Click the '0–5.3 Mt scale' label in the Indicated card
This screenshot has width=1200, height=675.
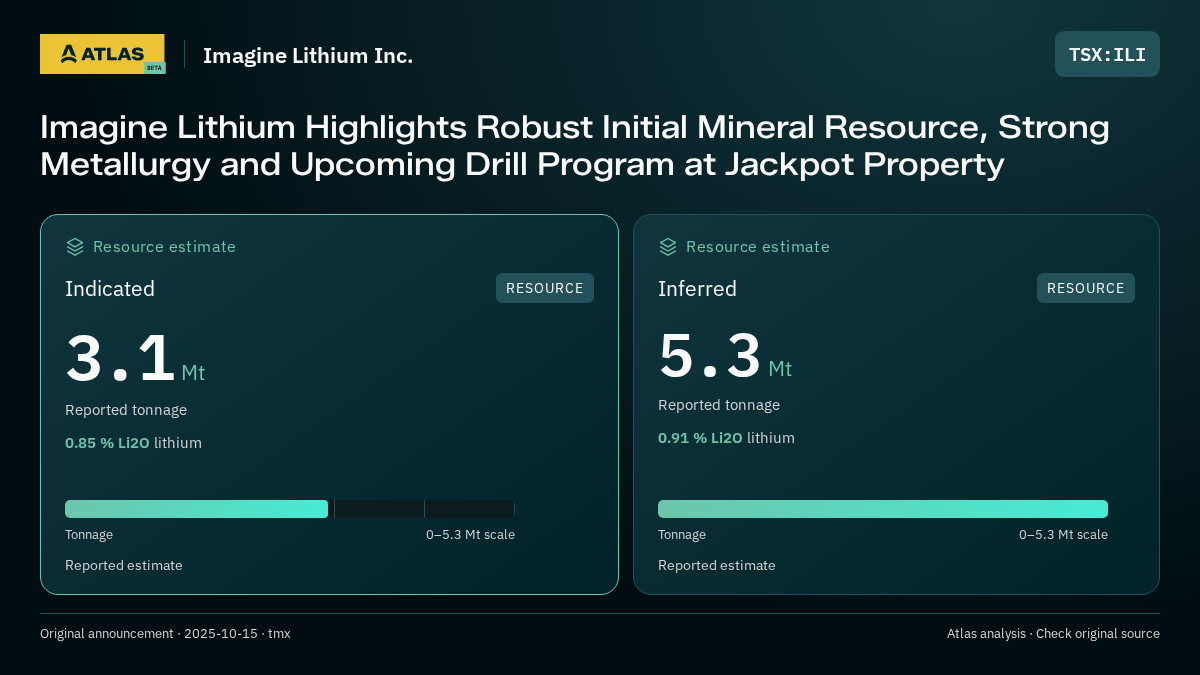pyautogui.click(x=470, y=535)
